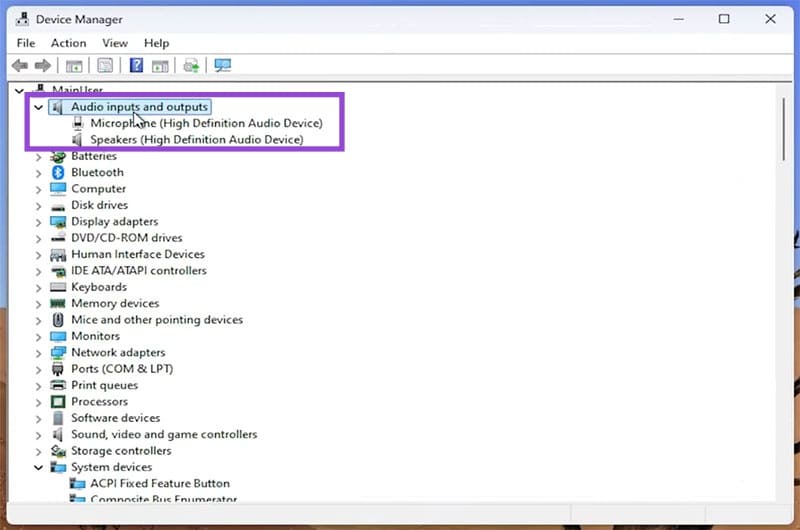Viewport: 800px width, 530px height.
Task: Select Microphone (High Definition Audio Device)
Action: [206, 123]
